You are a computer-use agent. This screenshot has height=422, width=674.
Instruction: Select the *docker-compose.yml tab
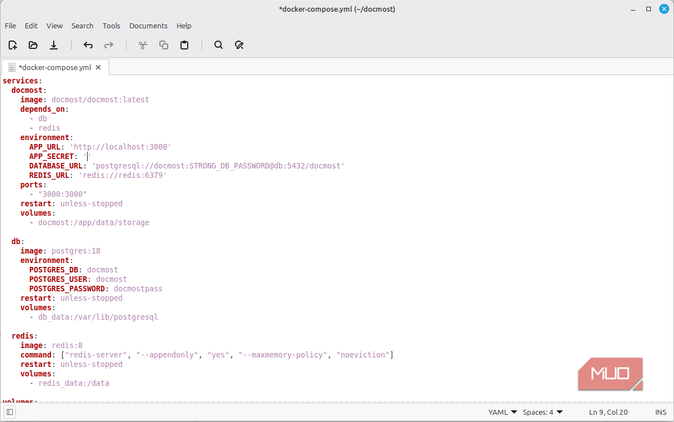point(55,67)
